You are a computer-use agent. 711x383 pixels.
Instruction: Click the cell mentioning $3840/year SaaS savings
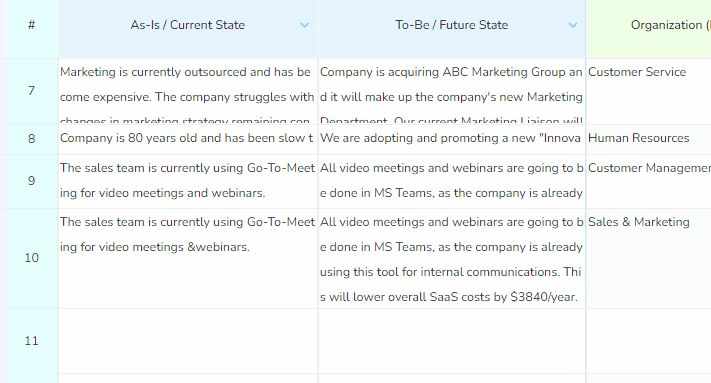(452, 258)
